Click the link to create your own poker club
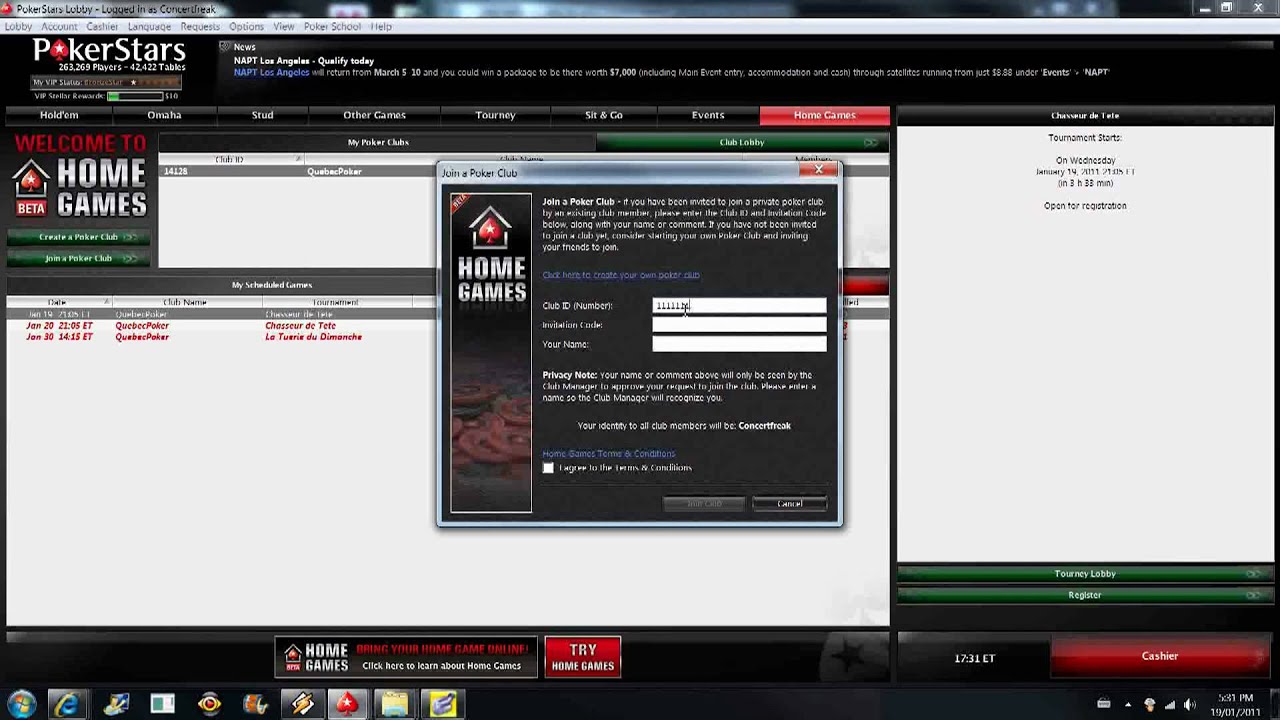This screenshot has width=1280, height=720. [x=621, y=275]
